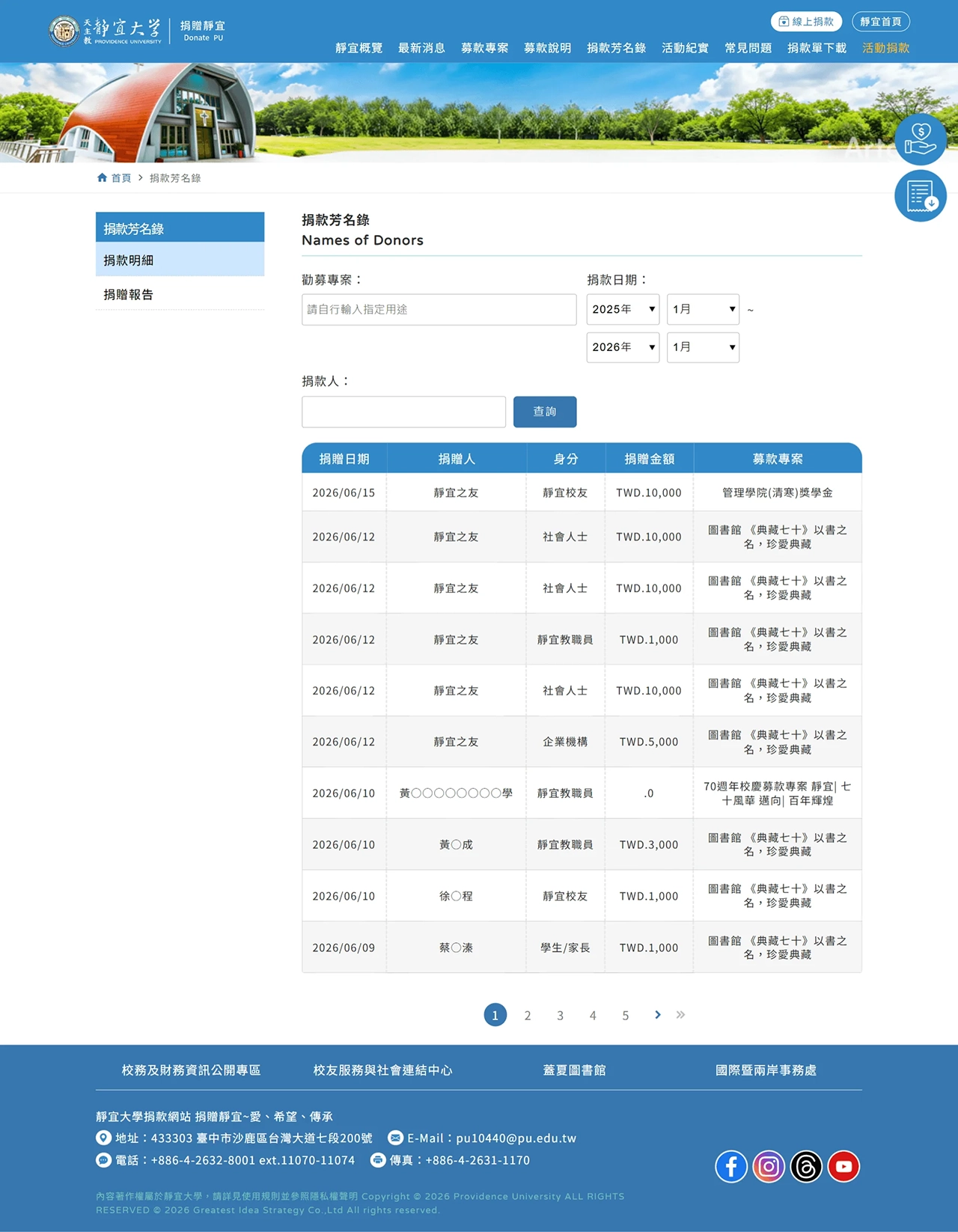Open the start month 1月 dropdown
This screenshot has width=958, height=1232.
tap(703, 309)
